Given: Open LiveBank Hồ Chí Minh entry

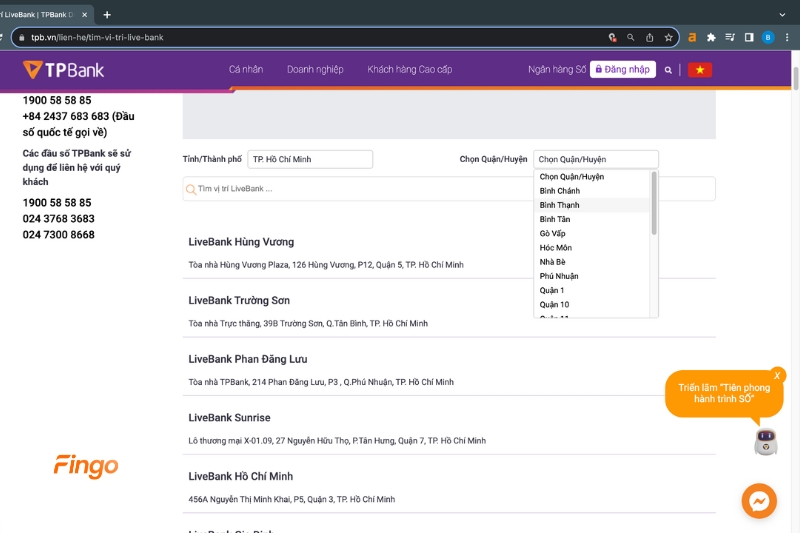Looking at the screenshot, I should click(x=240, y=476).
